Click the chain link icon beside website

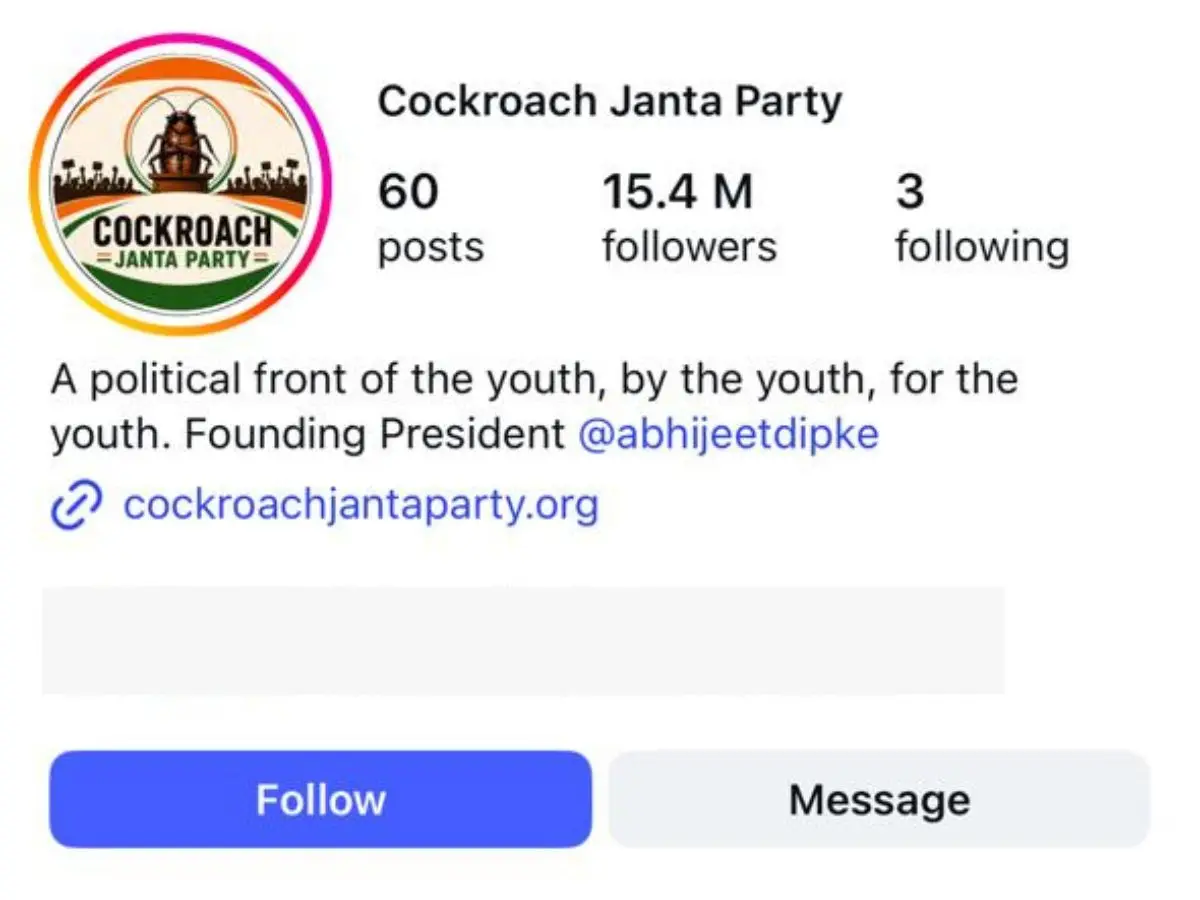(76, 506)
